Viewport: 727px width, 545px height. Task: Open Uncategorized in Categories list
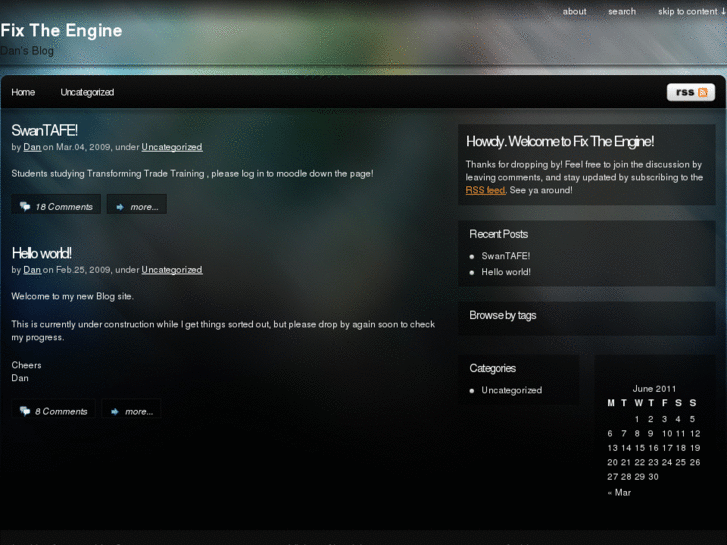pyautogui.click(x=511, y=391)
